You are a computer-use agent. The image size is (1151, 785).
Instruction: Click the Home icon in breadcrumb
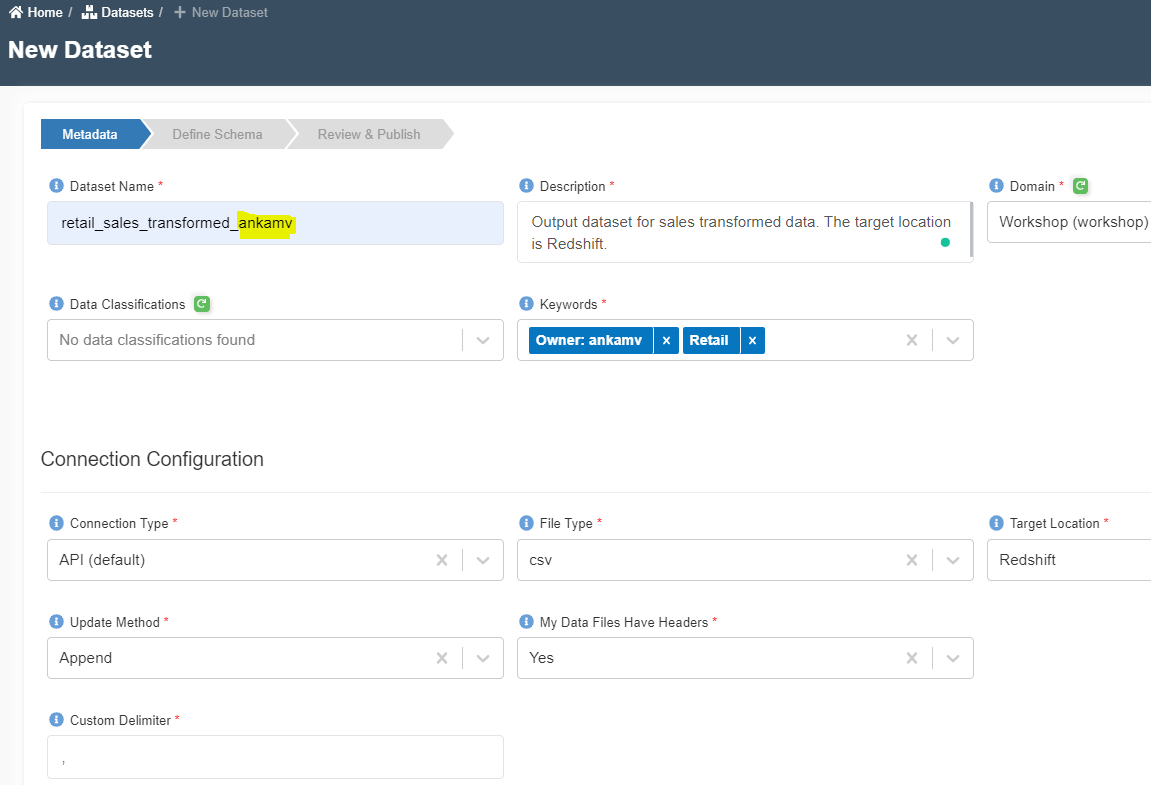coord(15,12)
